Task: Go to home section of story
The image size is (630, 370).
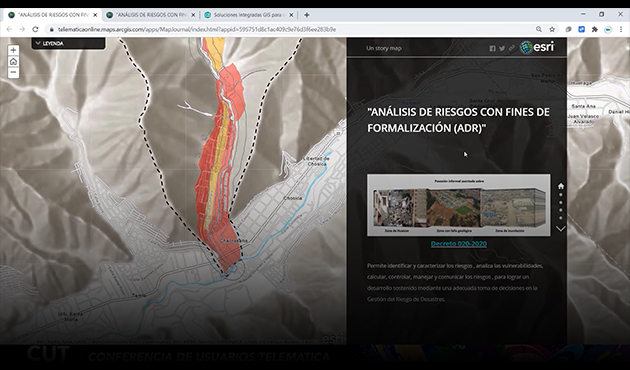Action: [561, 186]
